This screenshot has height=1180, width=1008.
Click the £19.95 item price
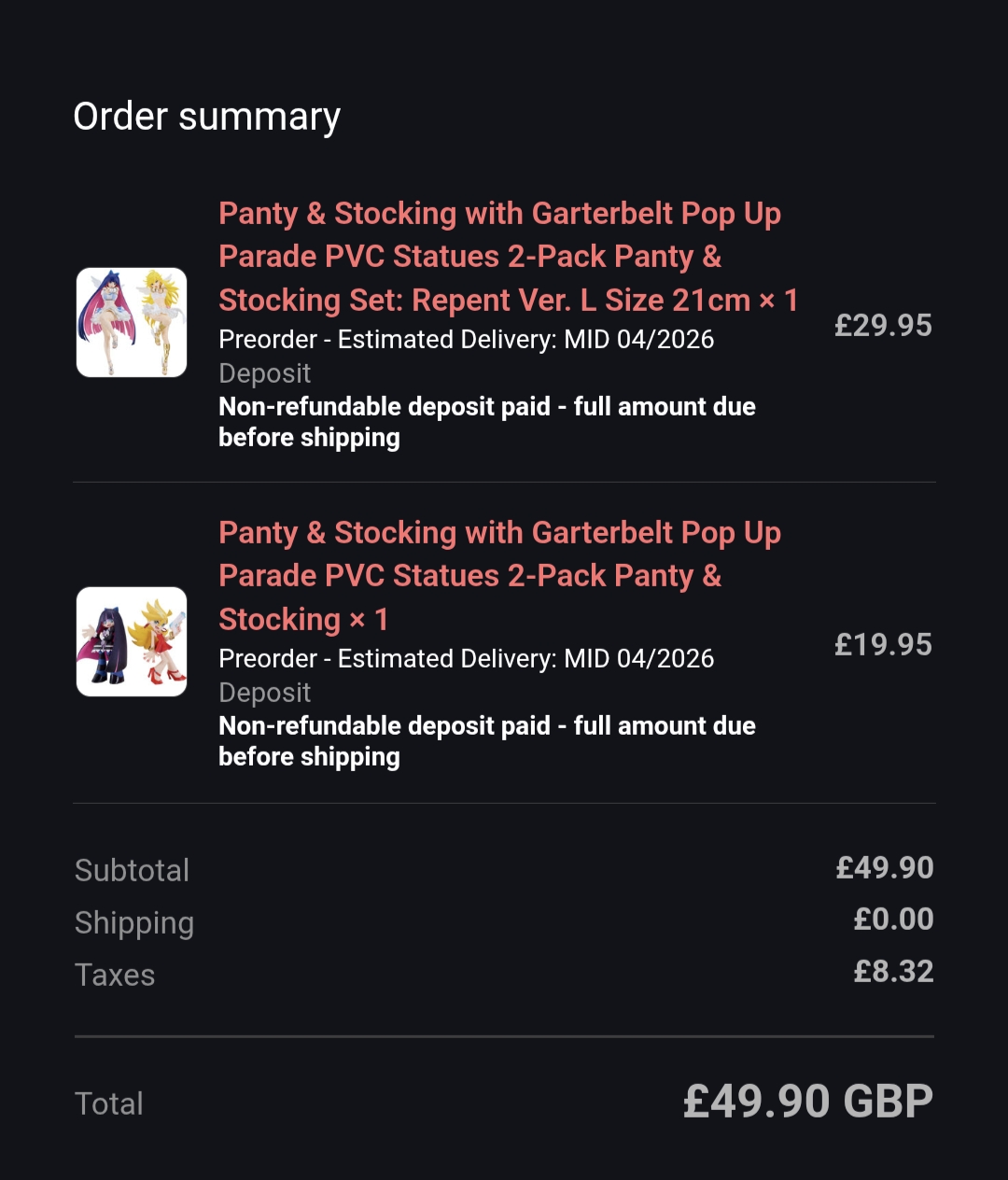(x=883, y=644)
